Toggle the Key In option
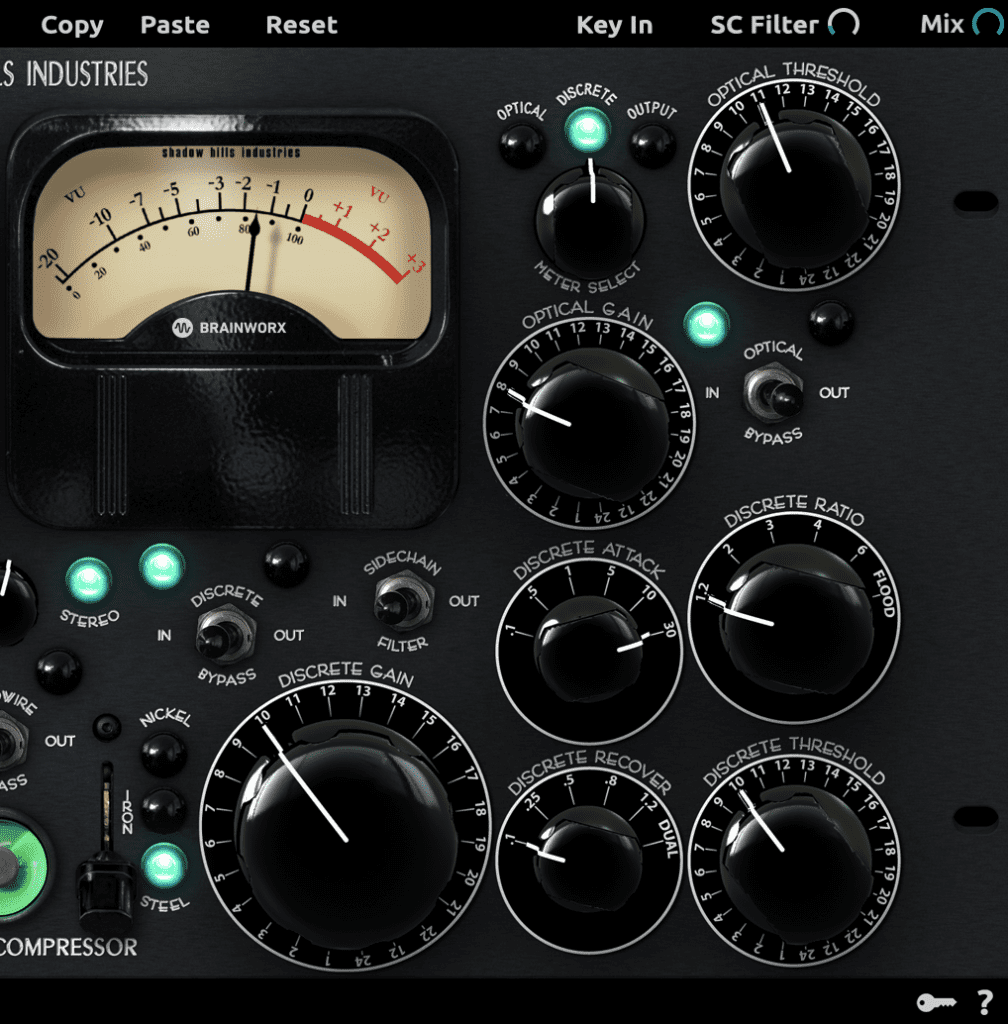This screenshot has width=1008, height=1024. point(614,25)
